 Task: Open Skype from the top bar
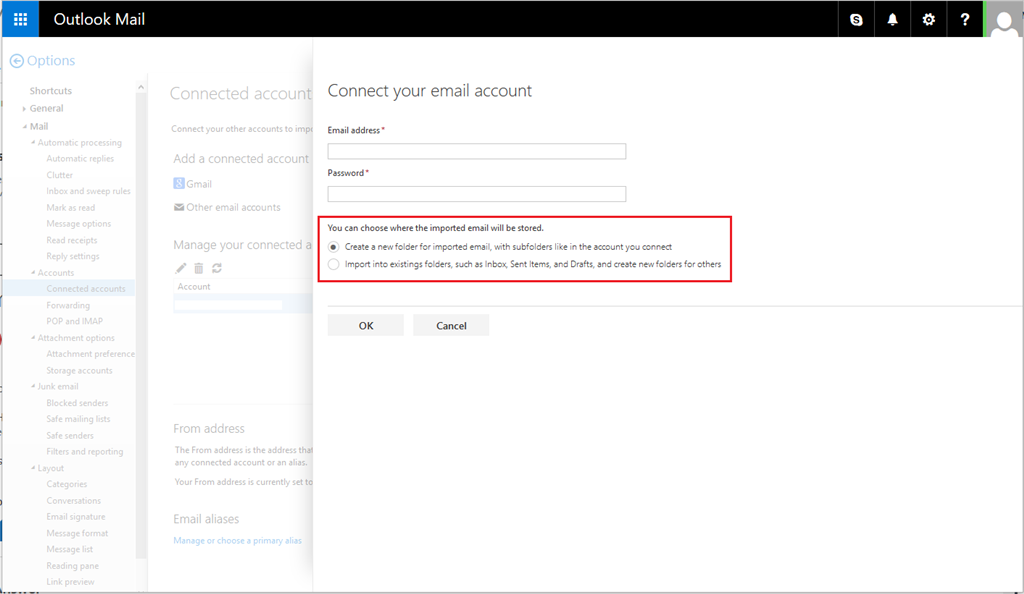[856, 20]
